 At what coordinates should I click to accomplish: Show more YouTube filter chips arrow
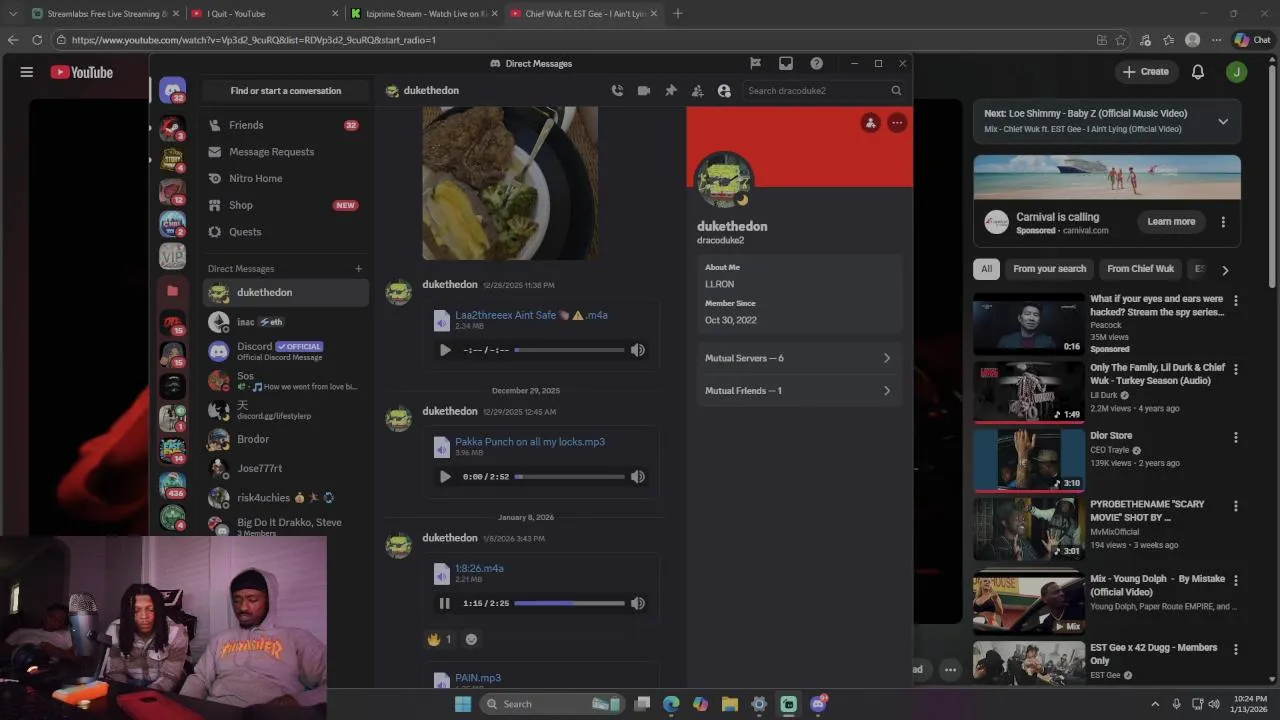coord(1225,269)
